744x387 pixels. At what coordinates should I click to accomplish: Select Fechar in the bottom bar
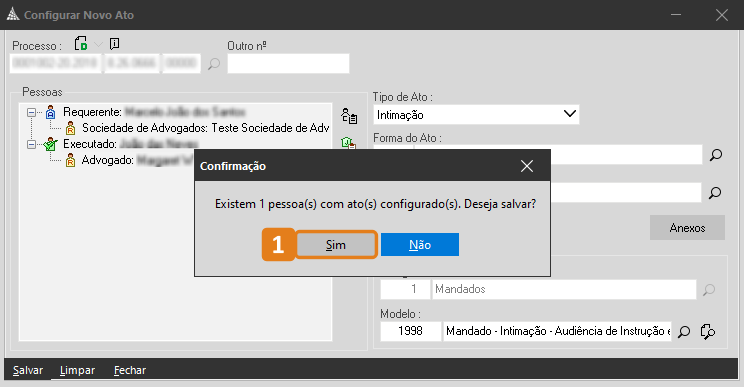pyautogui.click(x=130, y=370)
